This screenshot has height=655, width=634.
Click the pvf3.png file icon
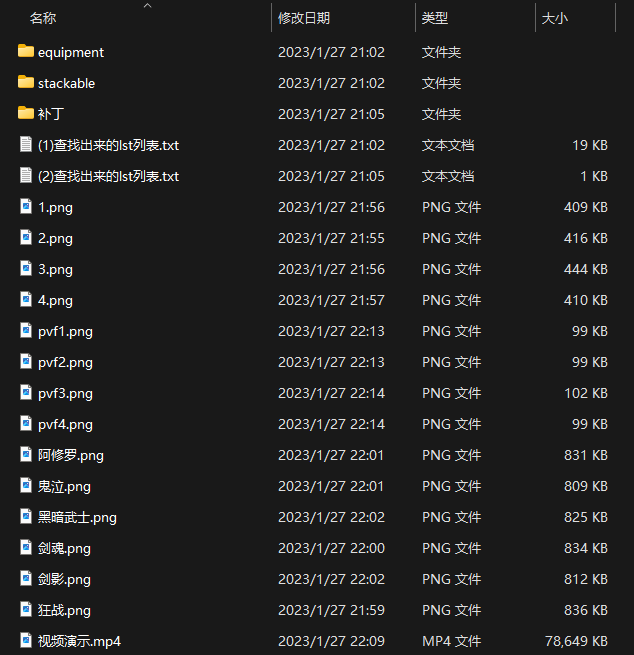[x=26, y=392]
